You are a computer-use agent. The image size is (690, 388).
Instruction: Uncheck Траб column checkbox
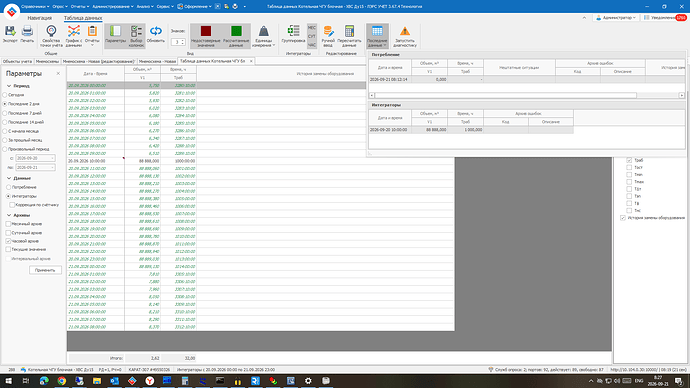(629, 160)
